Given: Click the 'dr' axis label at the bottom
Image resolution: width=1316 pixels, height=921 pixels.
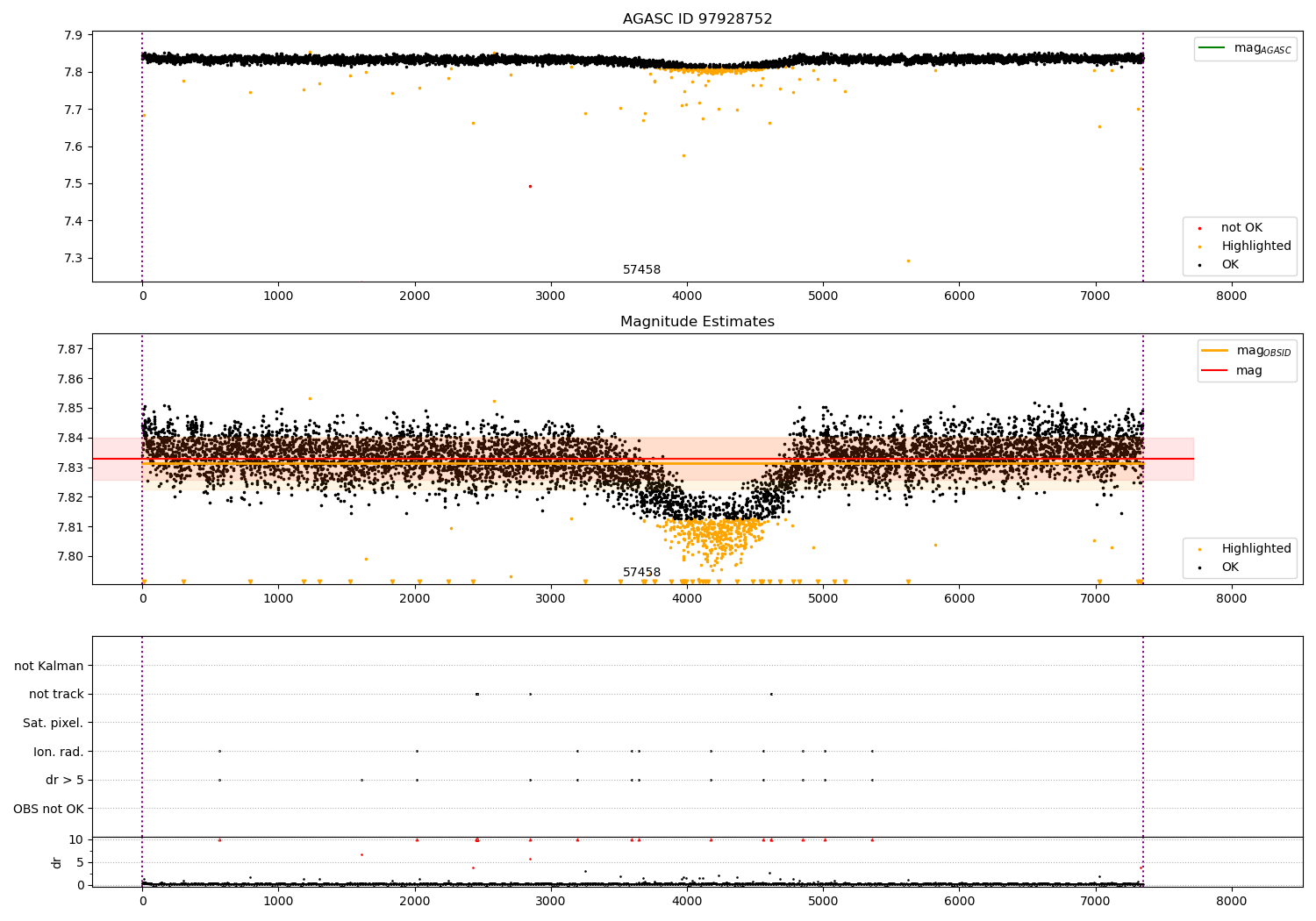Looking at the screenshot, I should pos(57,862).
